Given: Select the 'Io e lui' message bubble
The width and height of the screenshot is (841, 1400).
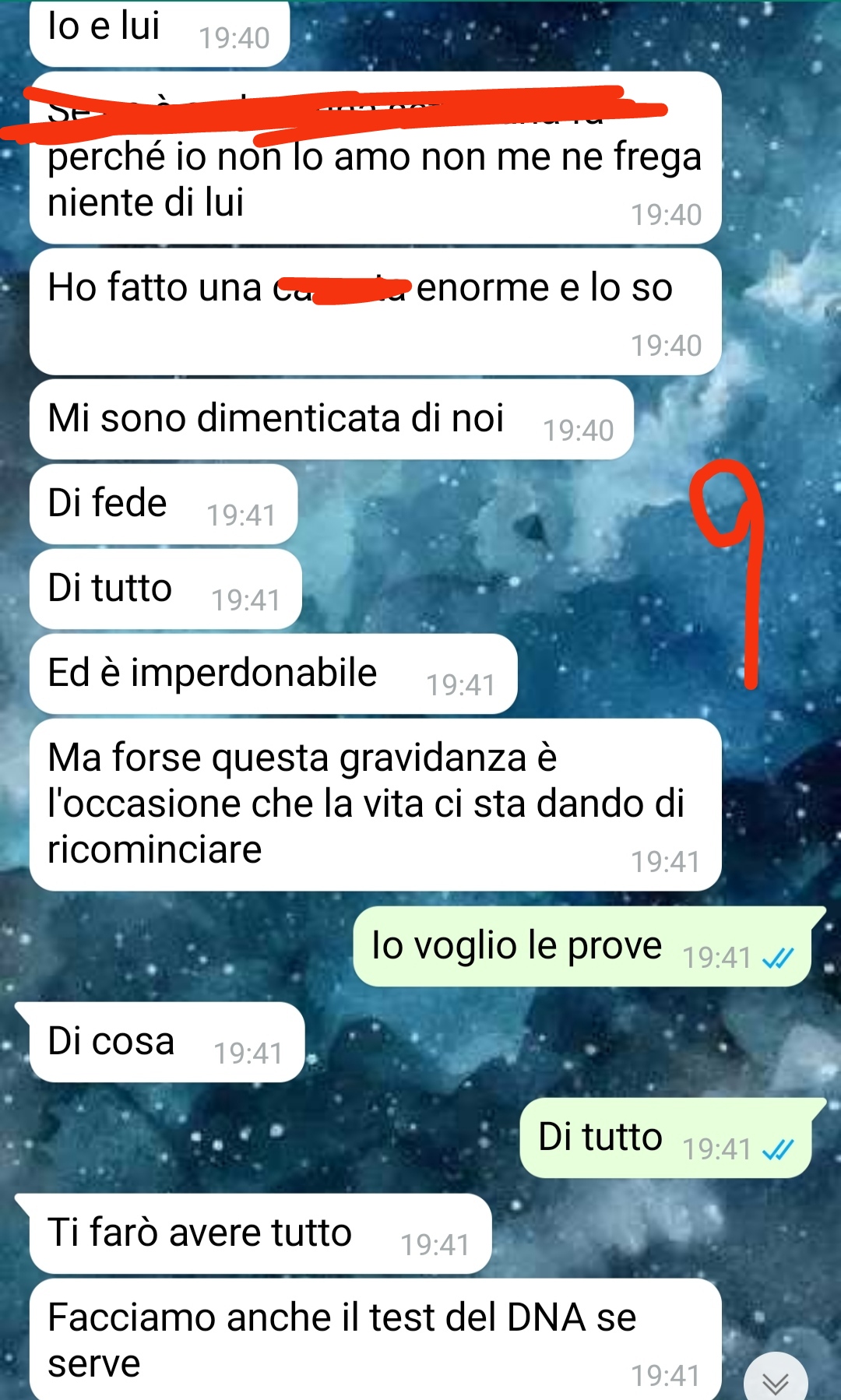Looking at the screenshot, I should click(x=160, y=33).
